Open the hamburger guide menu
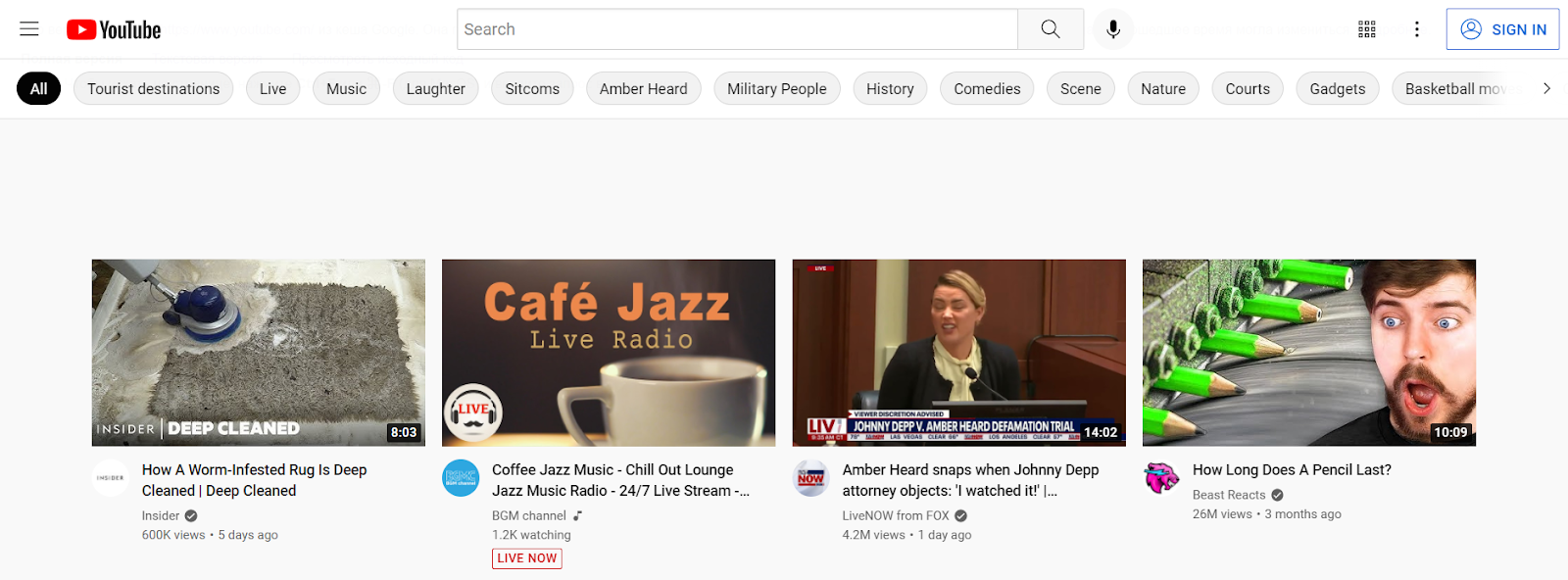This screenshot has width=1568, height=580. pyautogui.click(x=29, y=29)
